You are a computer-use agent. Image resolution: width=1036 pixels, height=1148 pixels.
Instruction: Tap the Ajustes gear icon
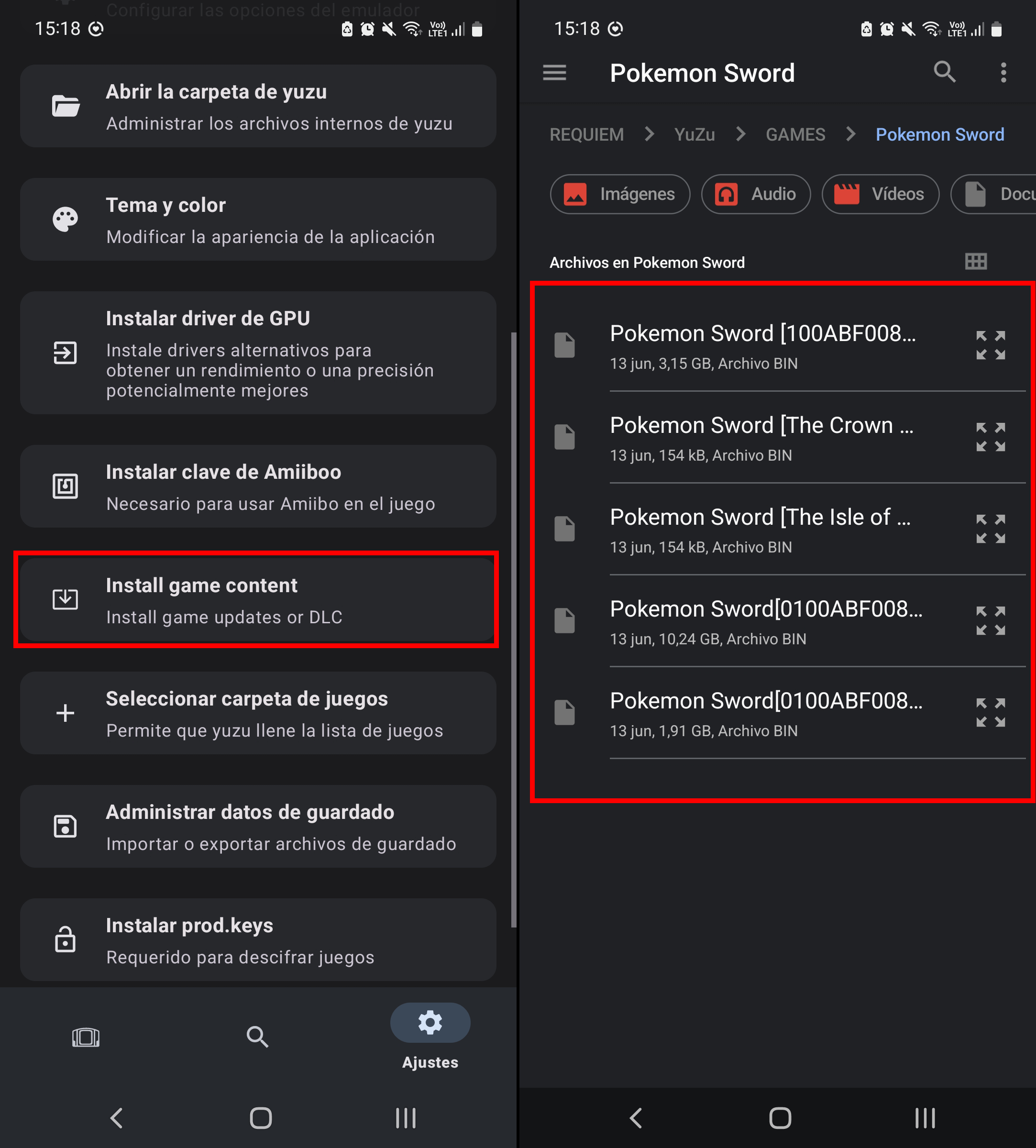click(430, 1023)
